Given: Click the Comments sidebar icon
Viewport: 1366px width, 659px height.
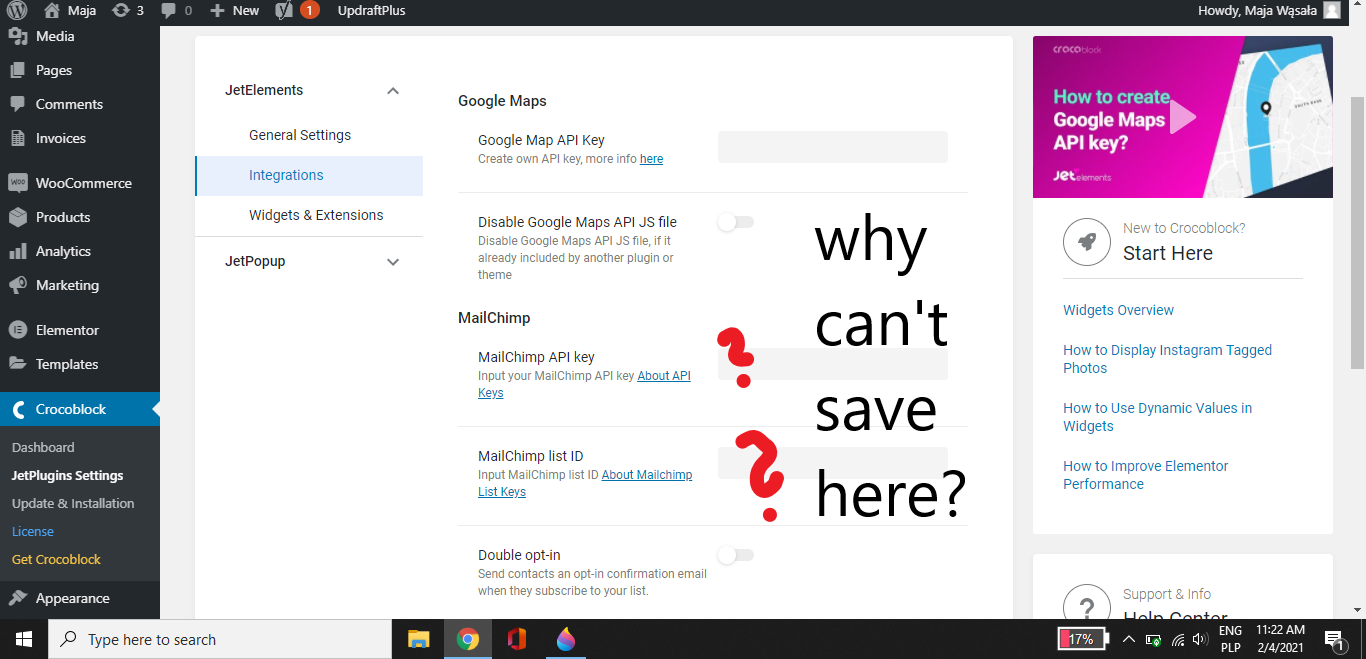Looking at the screenshot, I should [17, 104].
